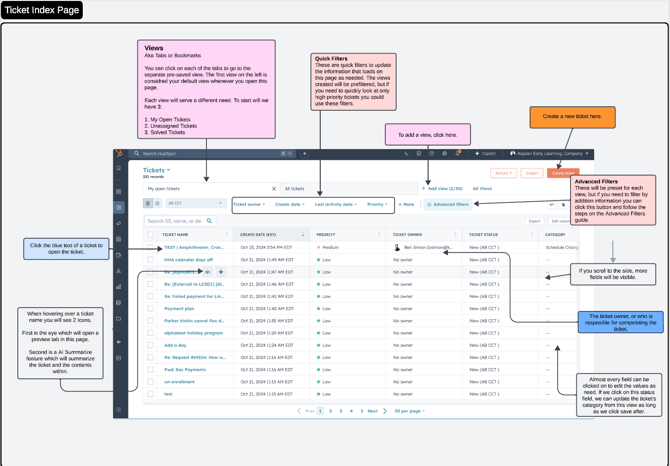The width and height of the screenshot is (670, 466).
Task: Close the 'My open tickets' view tab
Action: [274, 188]
